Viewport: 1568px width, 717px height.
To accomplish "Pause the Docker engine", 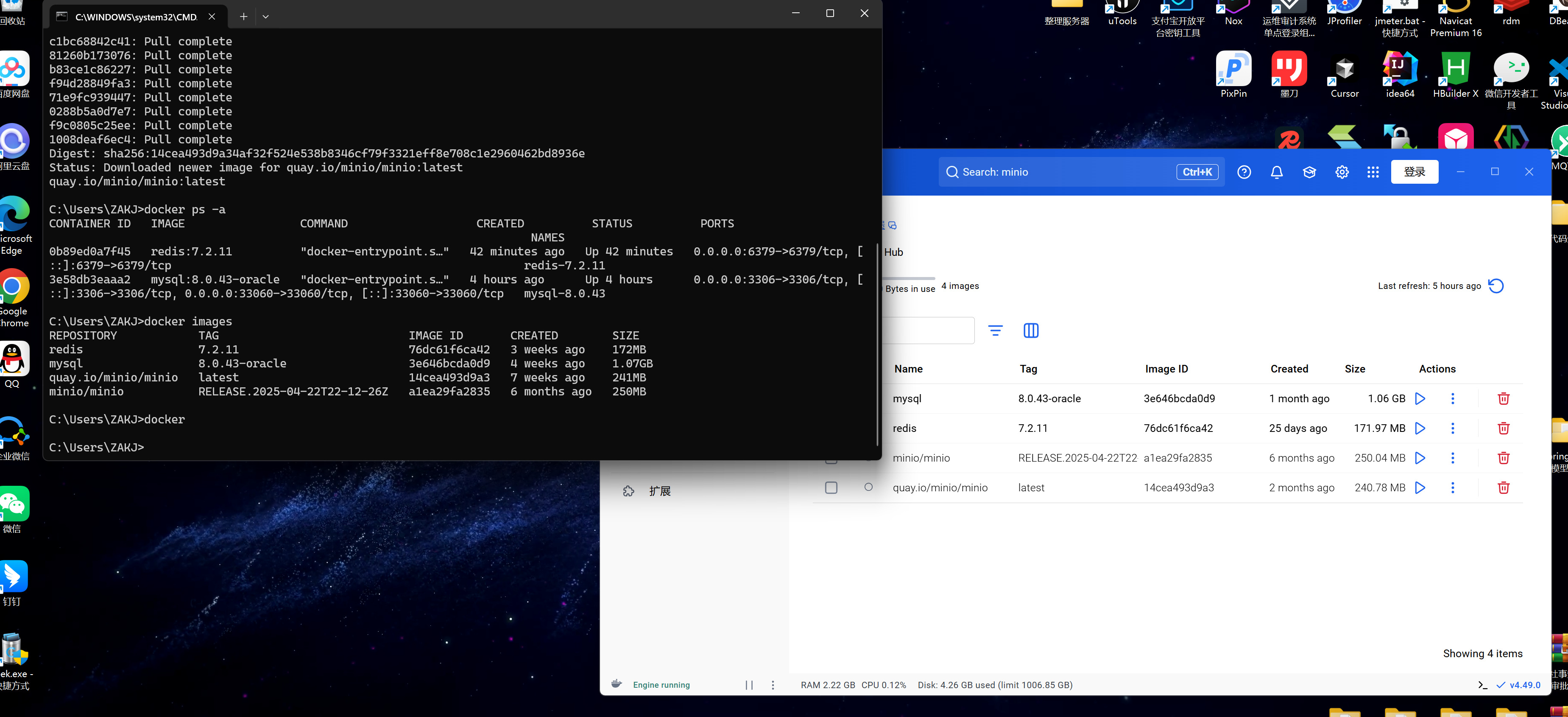I will [x=749, y=685].
